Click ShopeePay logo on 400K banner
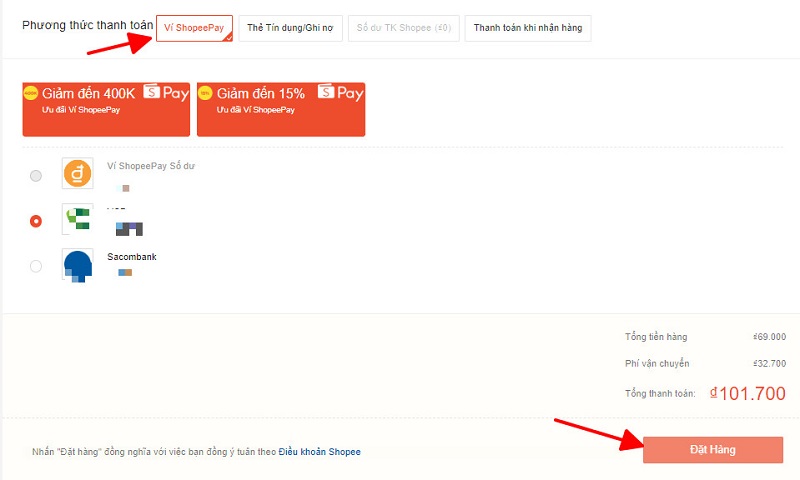Screen dimensions: 800x480 [x=166, y=93]
